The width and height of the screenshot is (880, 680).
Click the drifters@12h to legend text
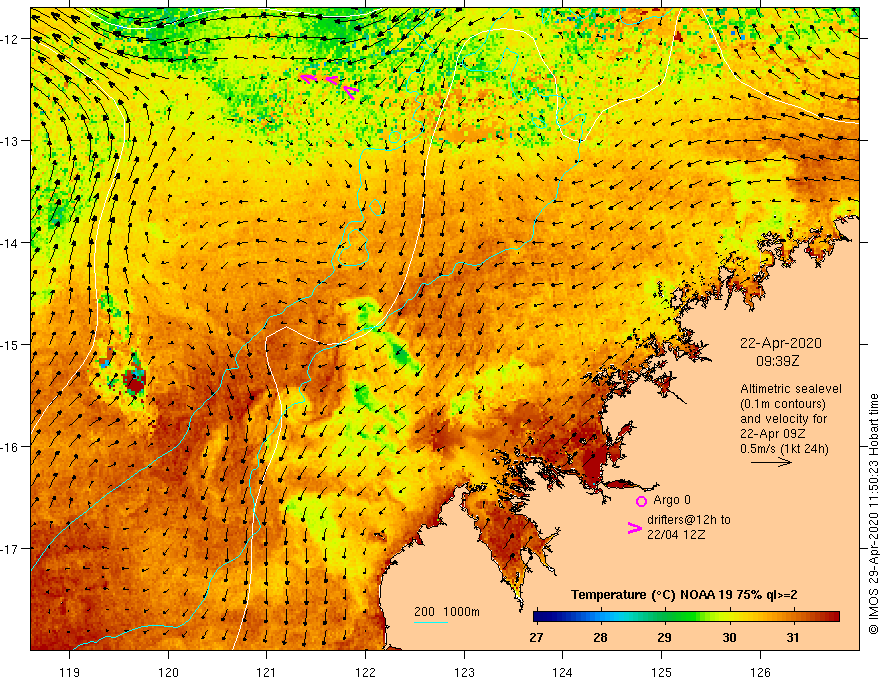[x=689, y=520]
